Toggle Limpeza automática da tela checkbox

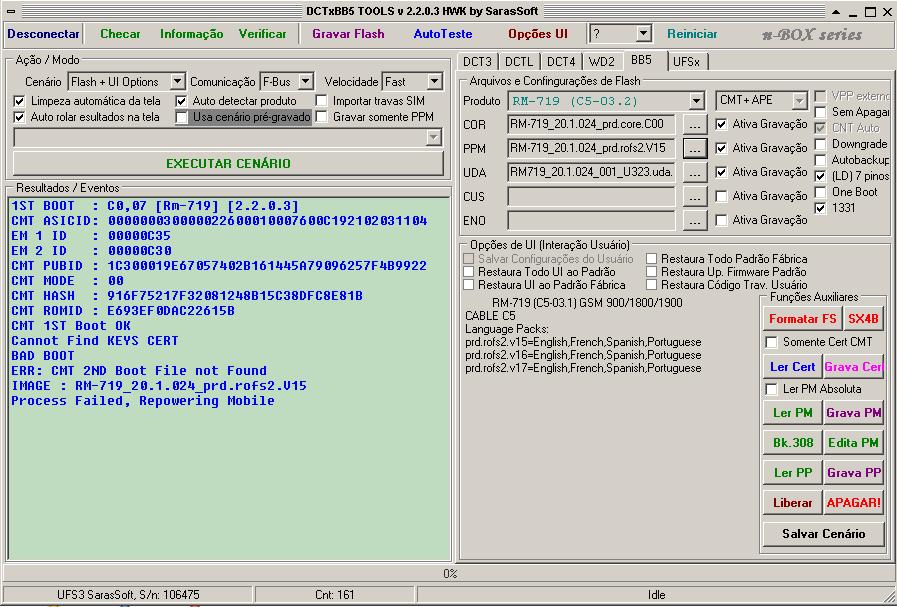coord(19,101)
